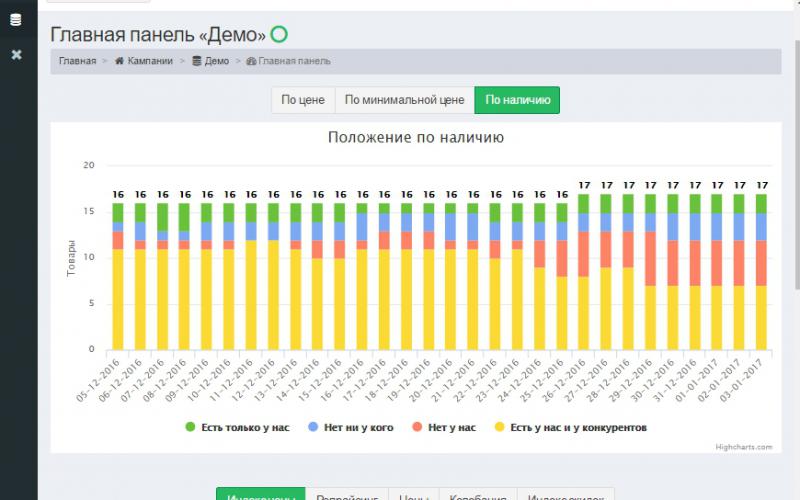Click the database icon in the left sidebar
Viewport: 800px width, 500px height.
(15, 20)
